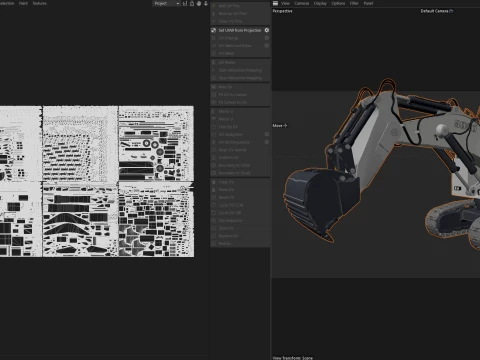Select Fit Canvas to UV
The width and height of the screenshot is (480, 360).
(x=240, y=102)
